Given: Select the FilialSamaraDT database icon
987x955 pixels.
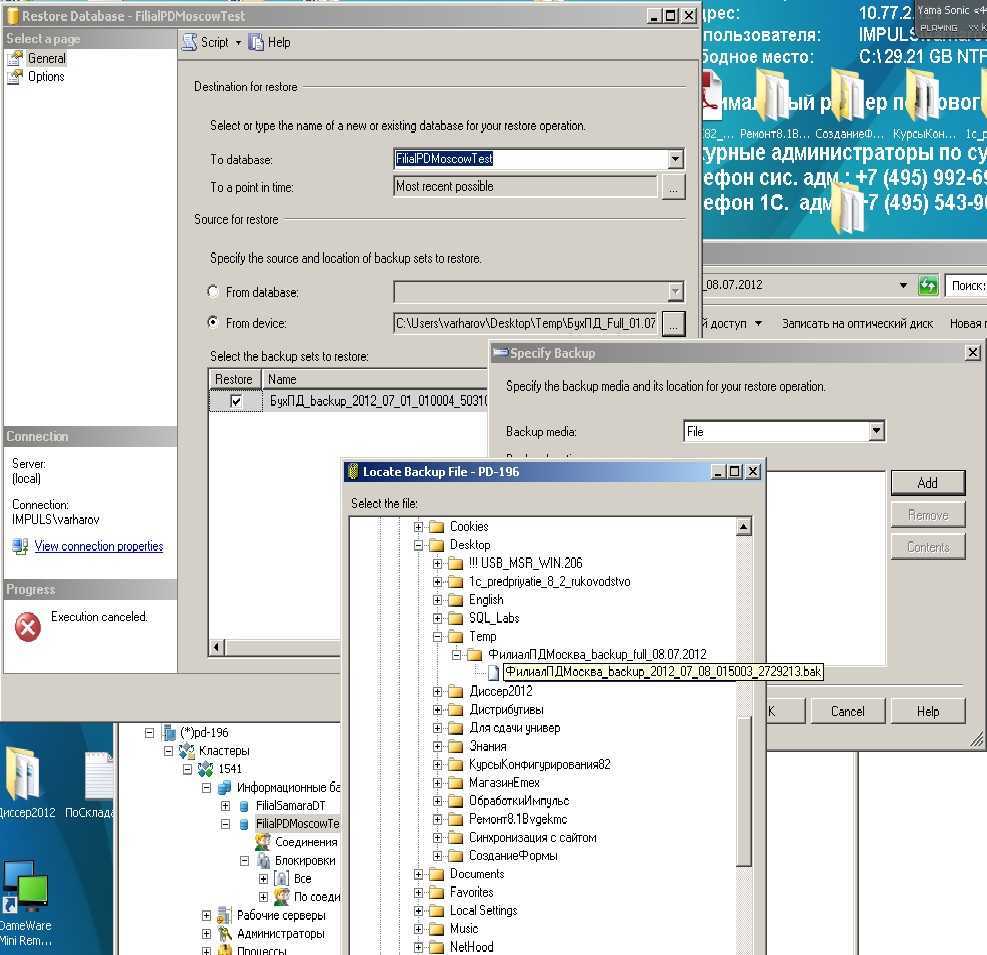Looking at the screenshot, I should pyautogui.click(x=244, y=806).
